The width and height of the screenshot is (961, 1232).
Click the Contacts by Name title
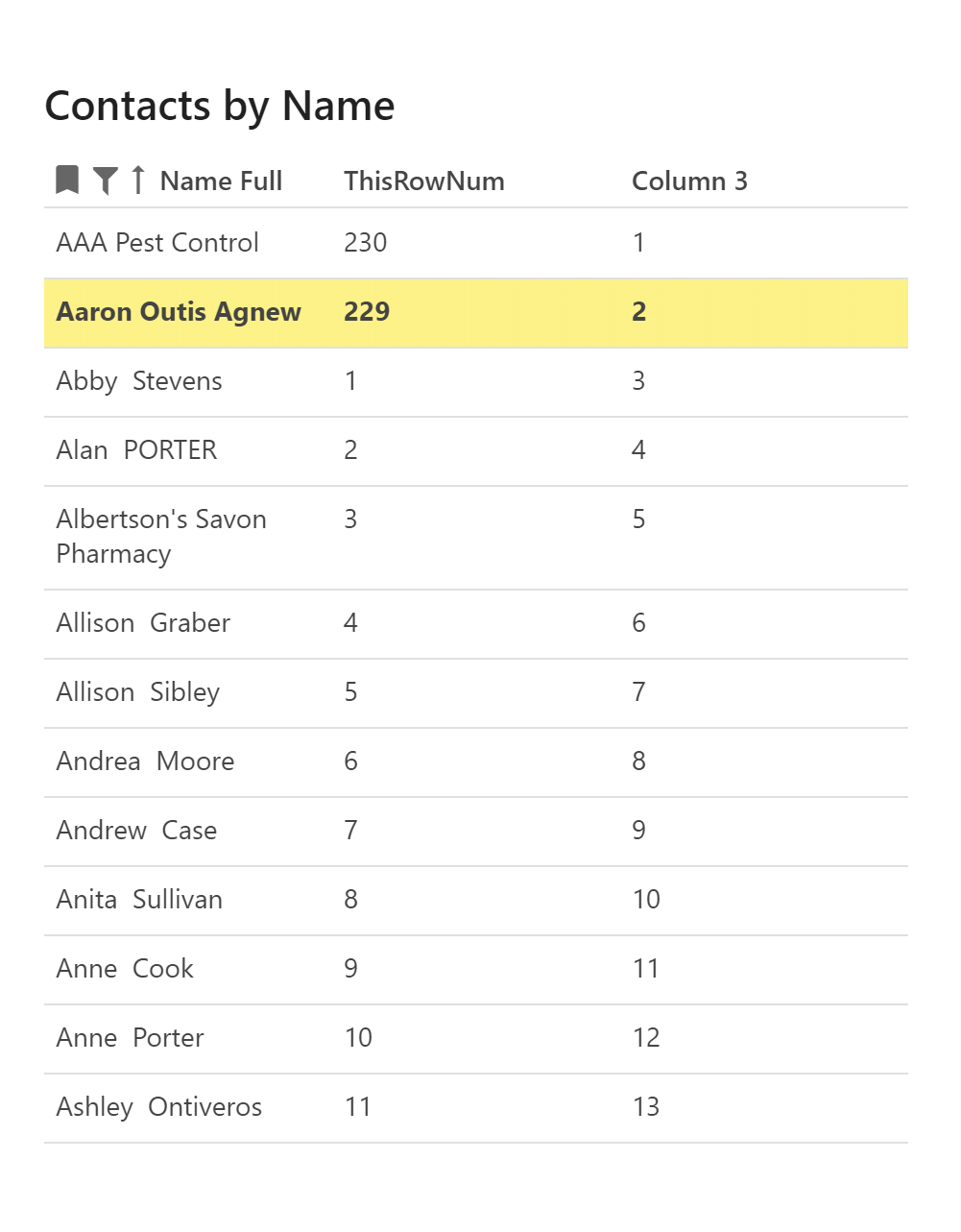click(220, 106)
